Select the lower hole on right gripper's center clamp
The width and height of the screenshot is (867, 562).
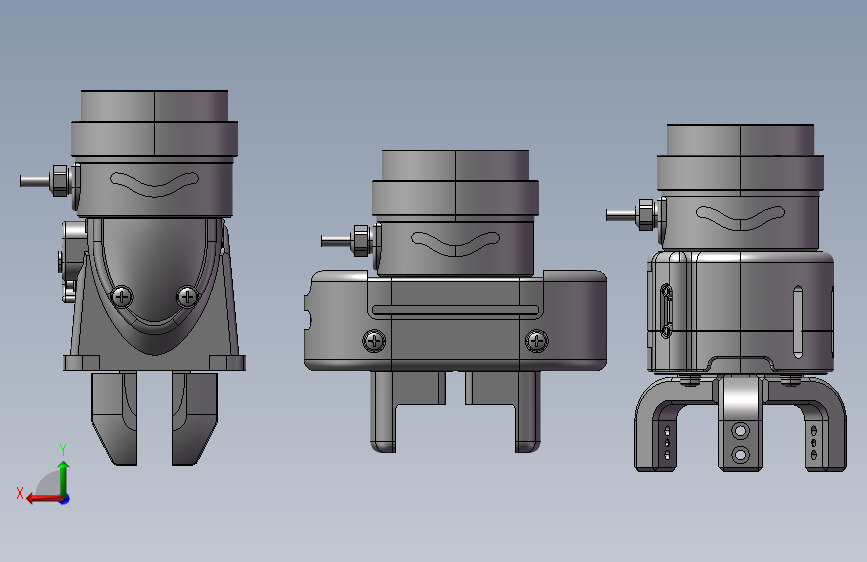740,455
